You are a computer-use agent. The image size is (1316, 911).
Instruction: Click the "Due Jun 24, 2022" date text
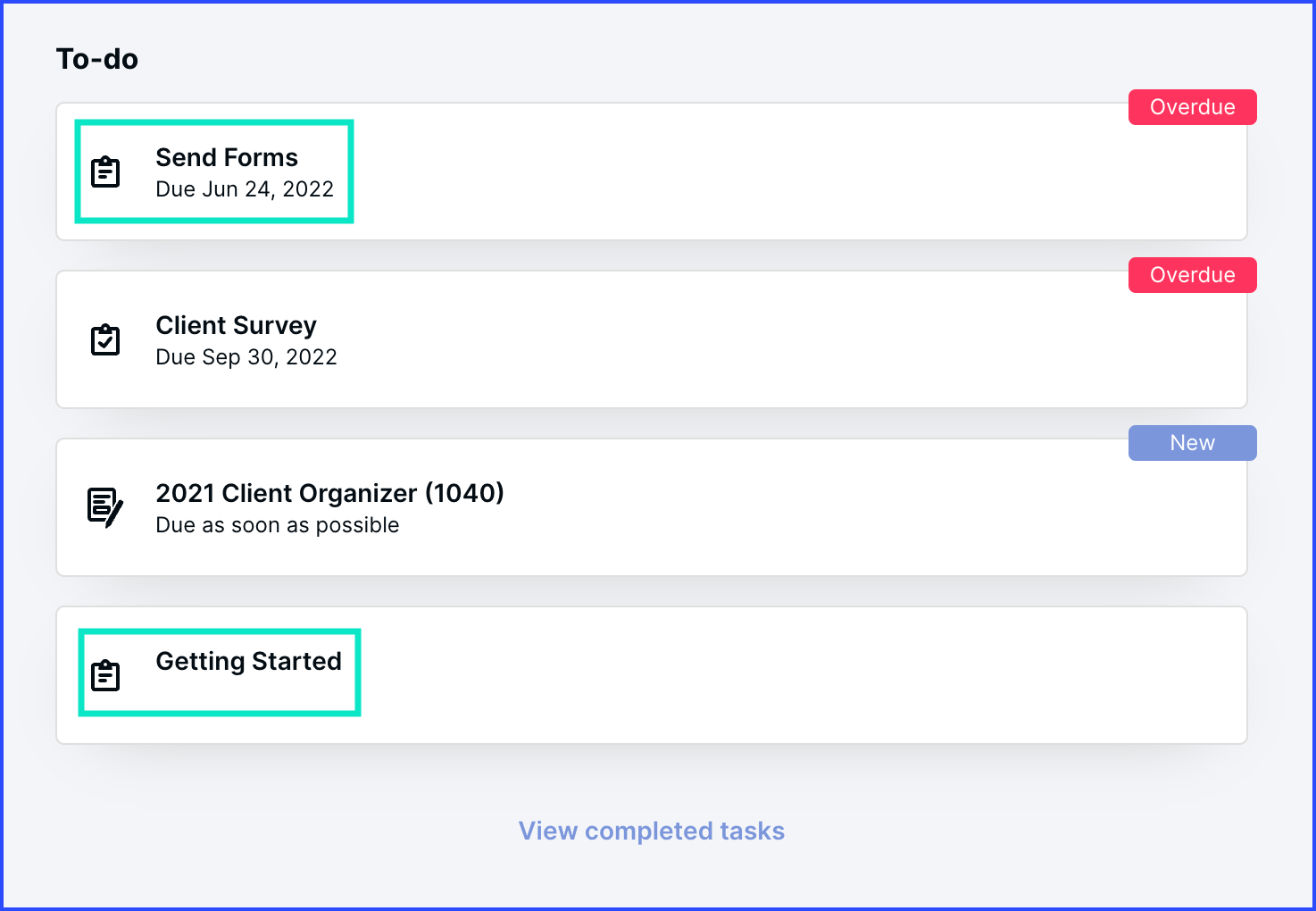pyautogui.click(x=245, y=189)
